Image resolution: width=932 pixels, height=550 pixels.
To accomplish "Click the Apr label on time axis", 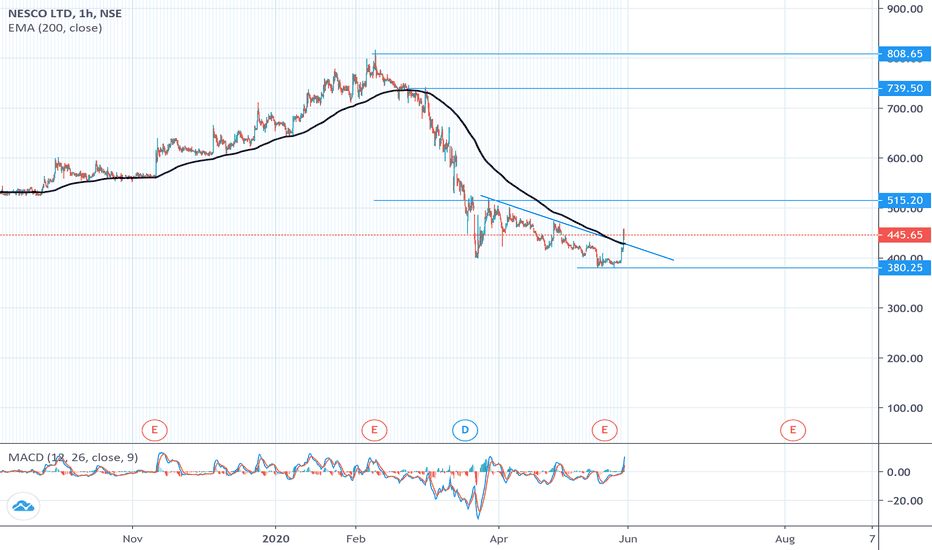I will pos(499,539).
